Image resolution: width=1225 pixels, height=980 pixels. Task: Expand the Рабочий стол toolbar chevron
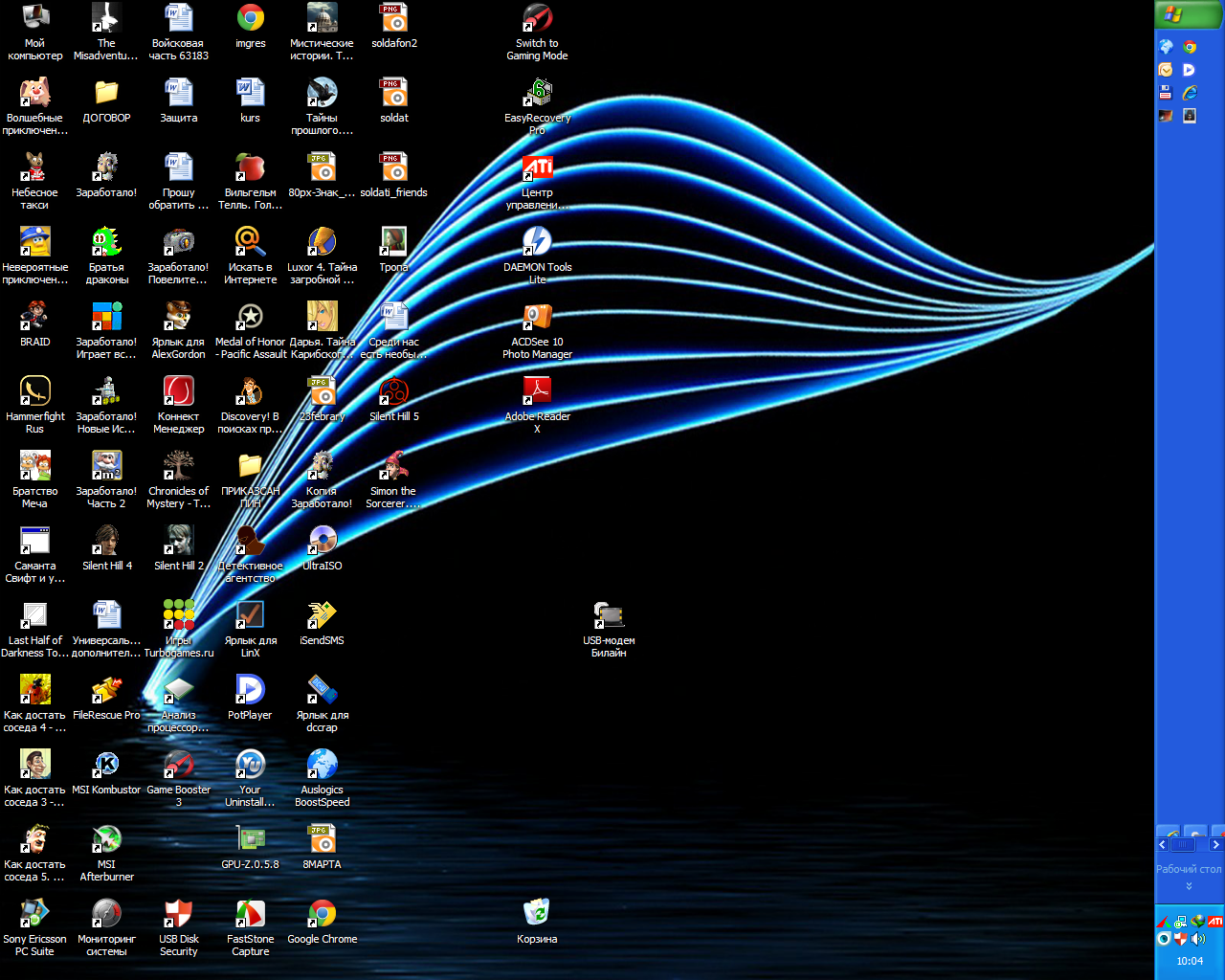[x=1189, y=886]
